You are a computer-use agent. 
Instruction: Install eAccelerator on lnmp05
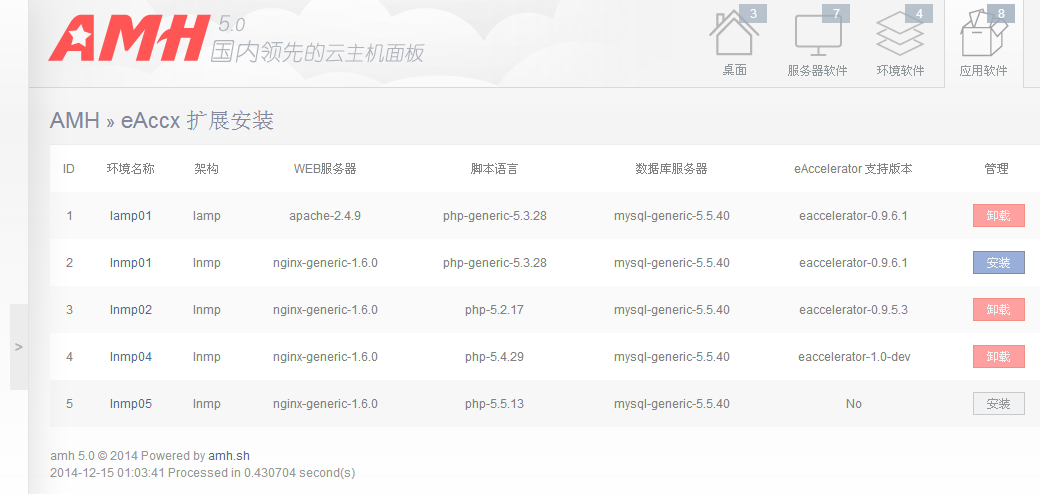click(x=998, y=404)
